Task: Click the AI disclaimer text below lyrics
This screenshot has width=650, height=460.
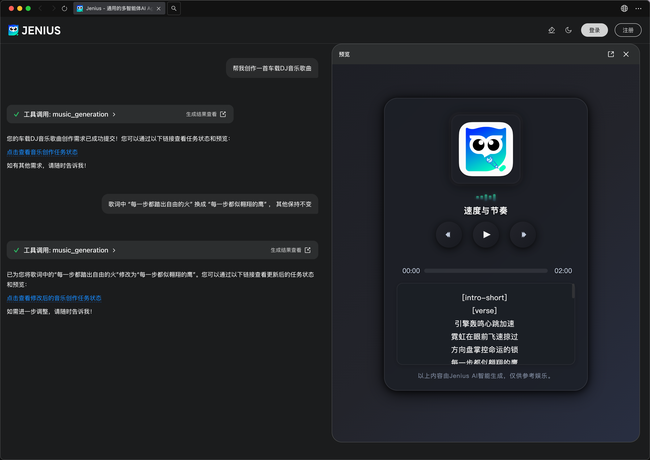Action: (486, 376)
